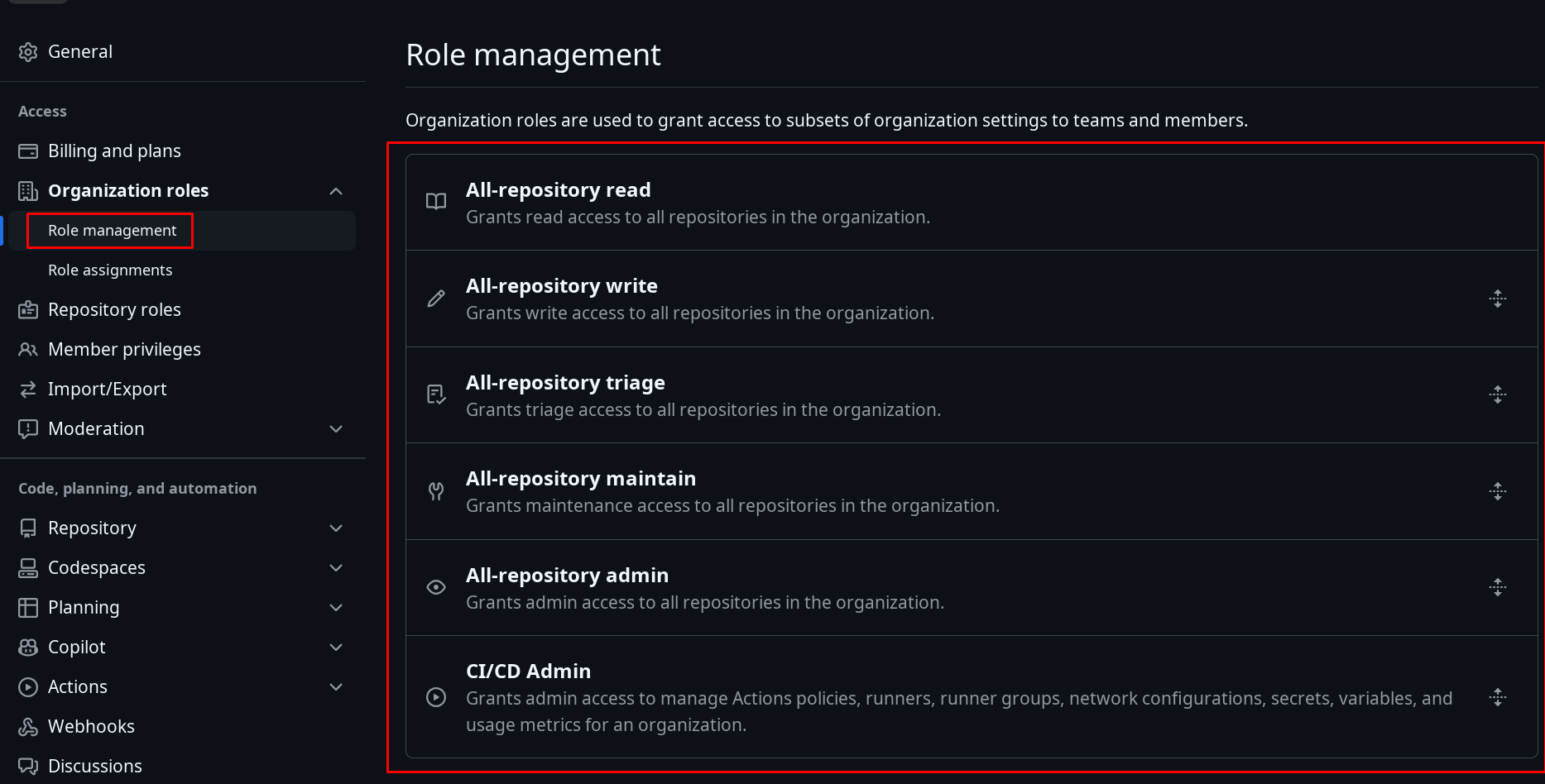The height and width of the screenshot is (784, 1545).
Task: Open the All-repository admin role
Action: pos(567,576)
